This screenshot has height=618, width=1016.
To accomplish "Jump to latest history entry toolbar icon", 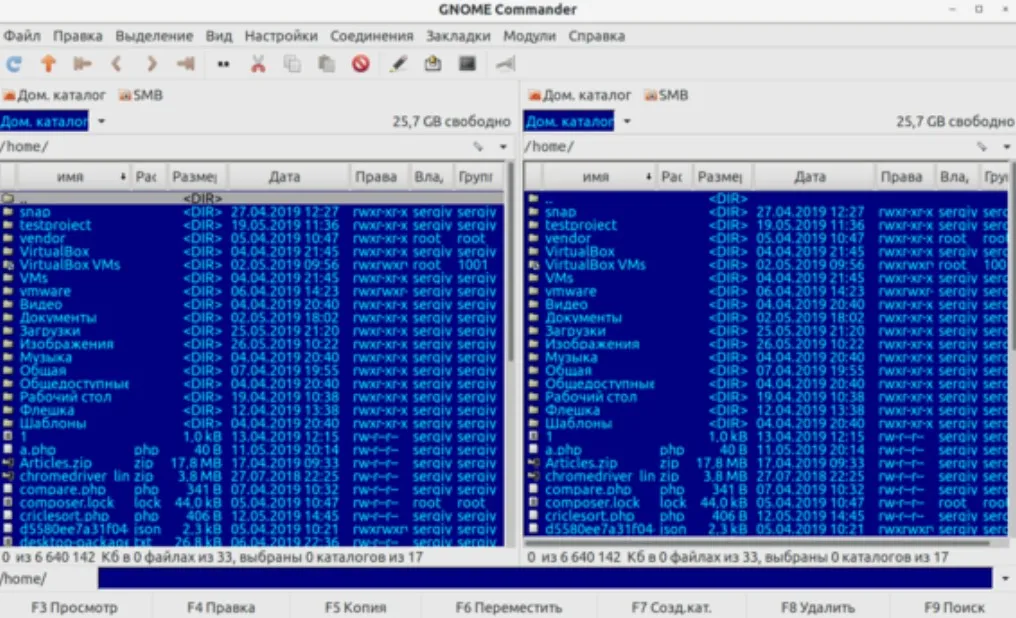I will 186,63.
